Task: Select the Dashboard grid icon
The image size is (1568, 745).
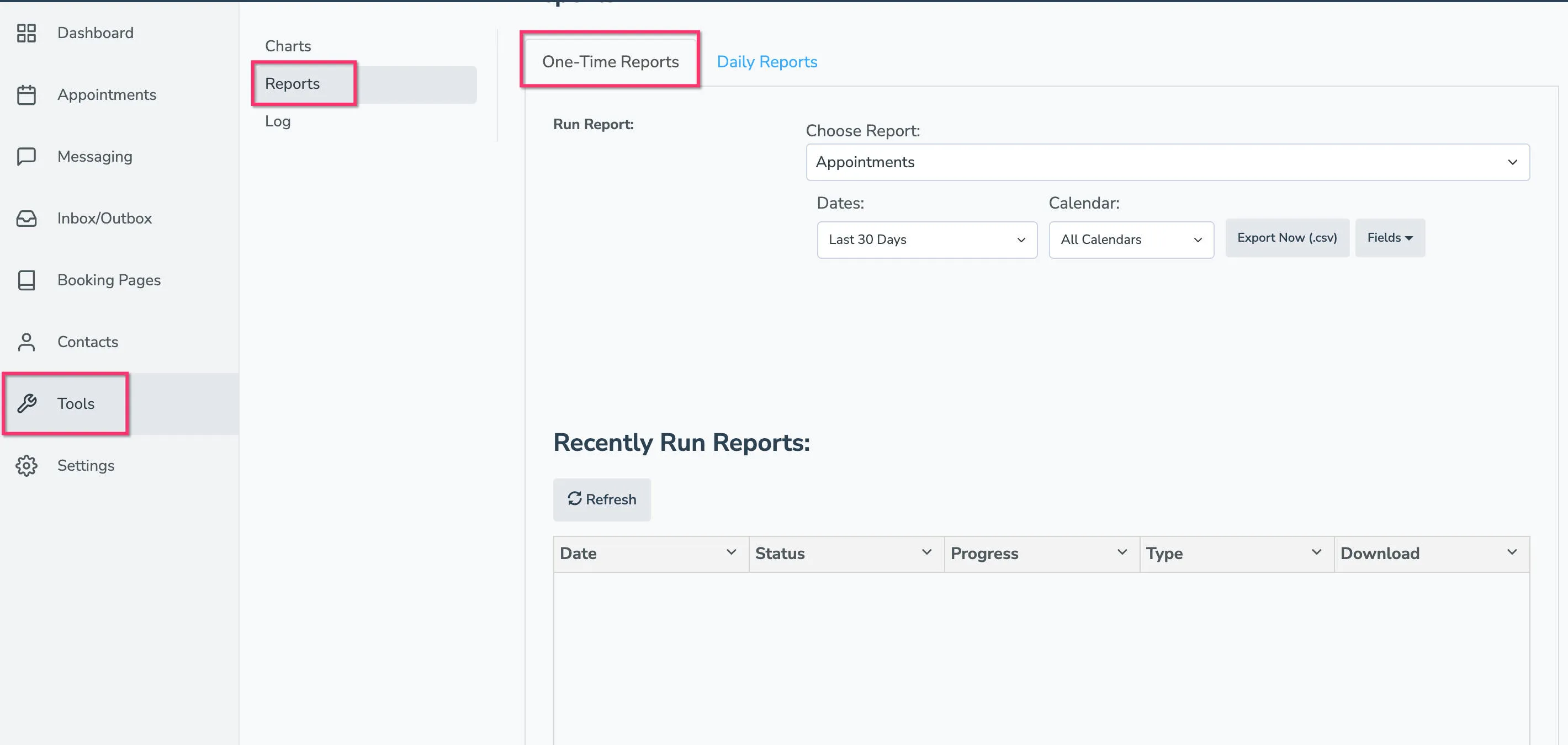Action: [x=26, y=34]
